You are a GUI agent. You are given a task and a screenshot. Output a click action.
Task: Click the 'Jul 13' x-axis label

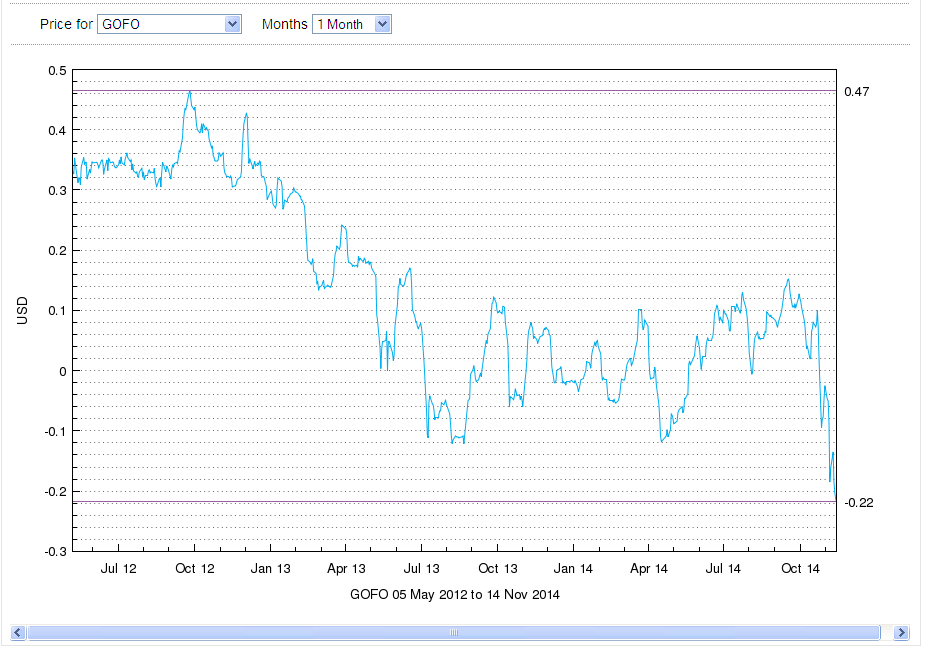[421, 569]
